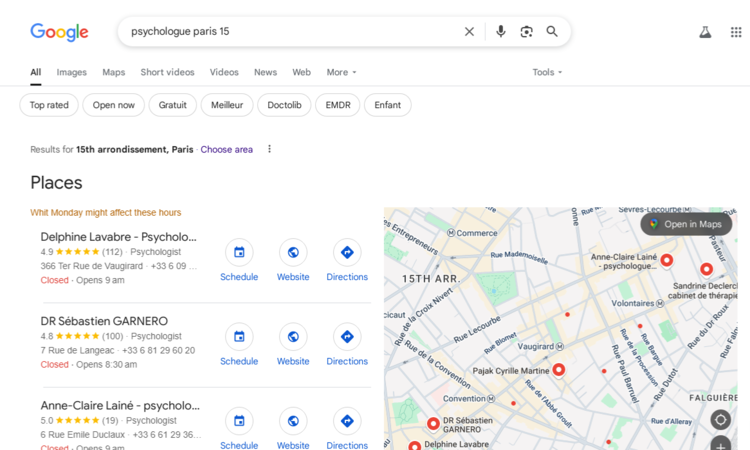750x450 pixels.
Task: Click Schedule icon for Anne-Claire Lainé
Action: click(x=239, y=421)
